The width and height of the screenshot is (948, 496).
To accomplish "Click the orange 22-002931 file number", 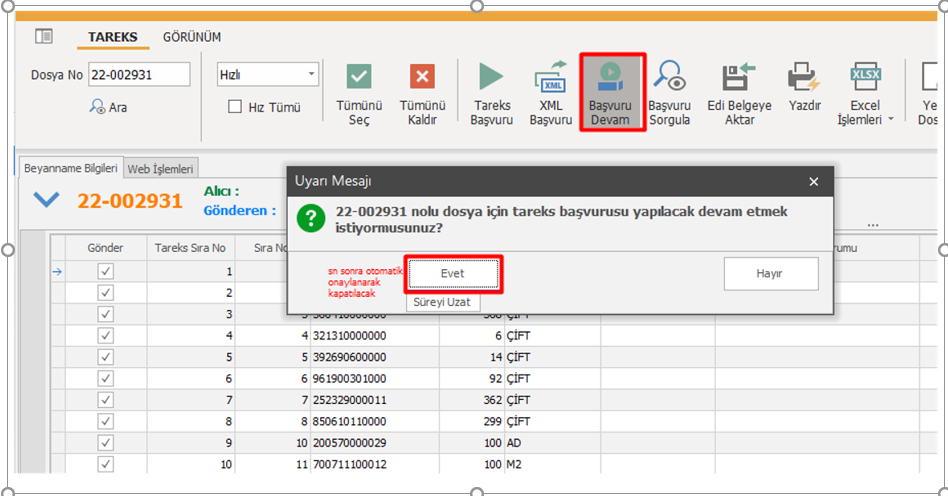I will pos(130,201).
